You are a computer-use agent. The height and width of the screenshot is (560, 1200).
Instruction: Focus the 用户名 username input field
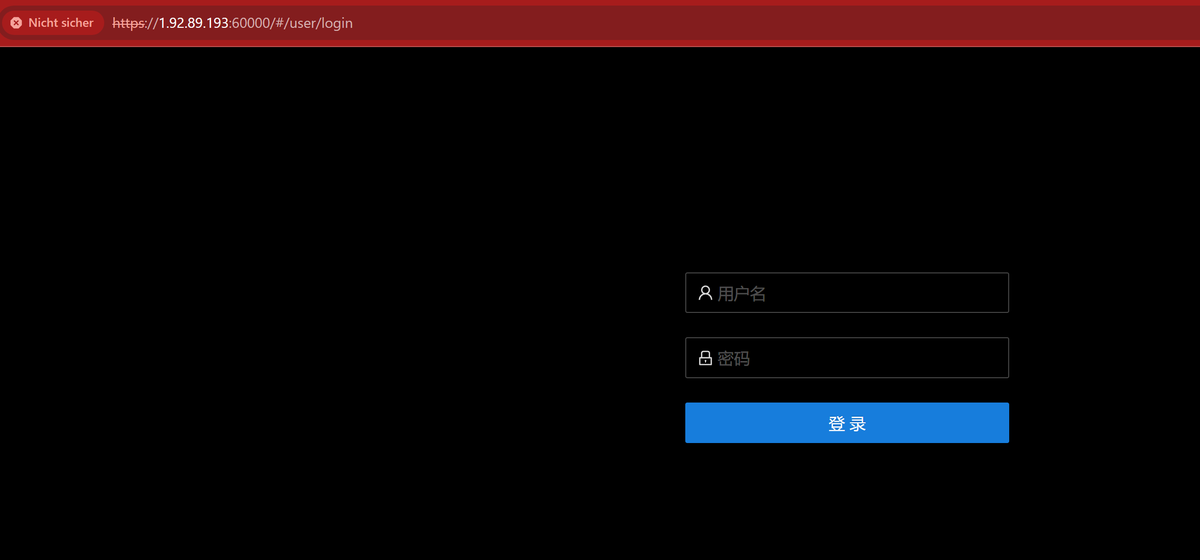(x=847, y=293)
